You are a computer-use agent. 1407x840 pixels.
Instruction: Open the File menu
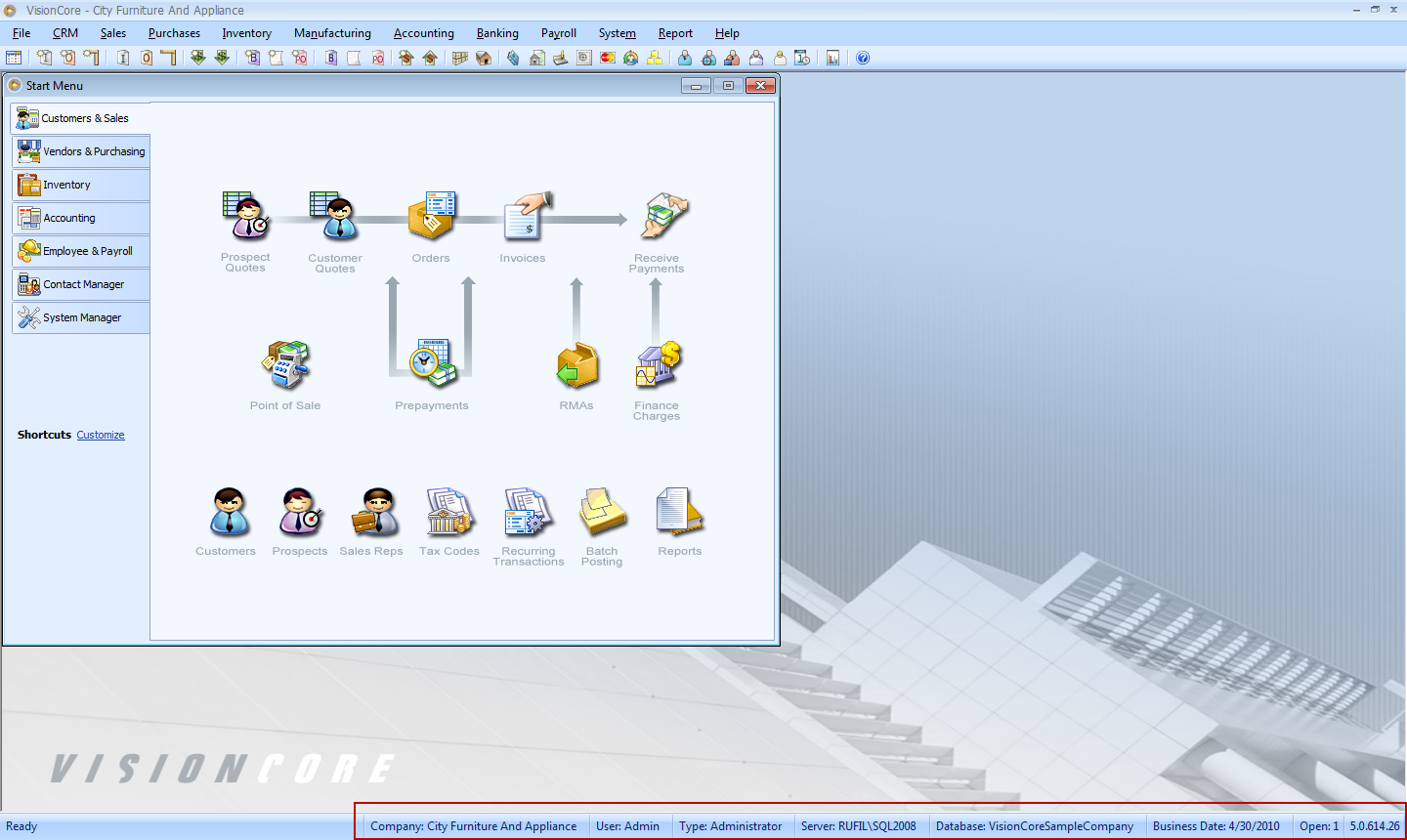[21, 33]
